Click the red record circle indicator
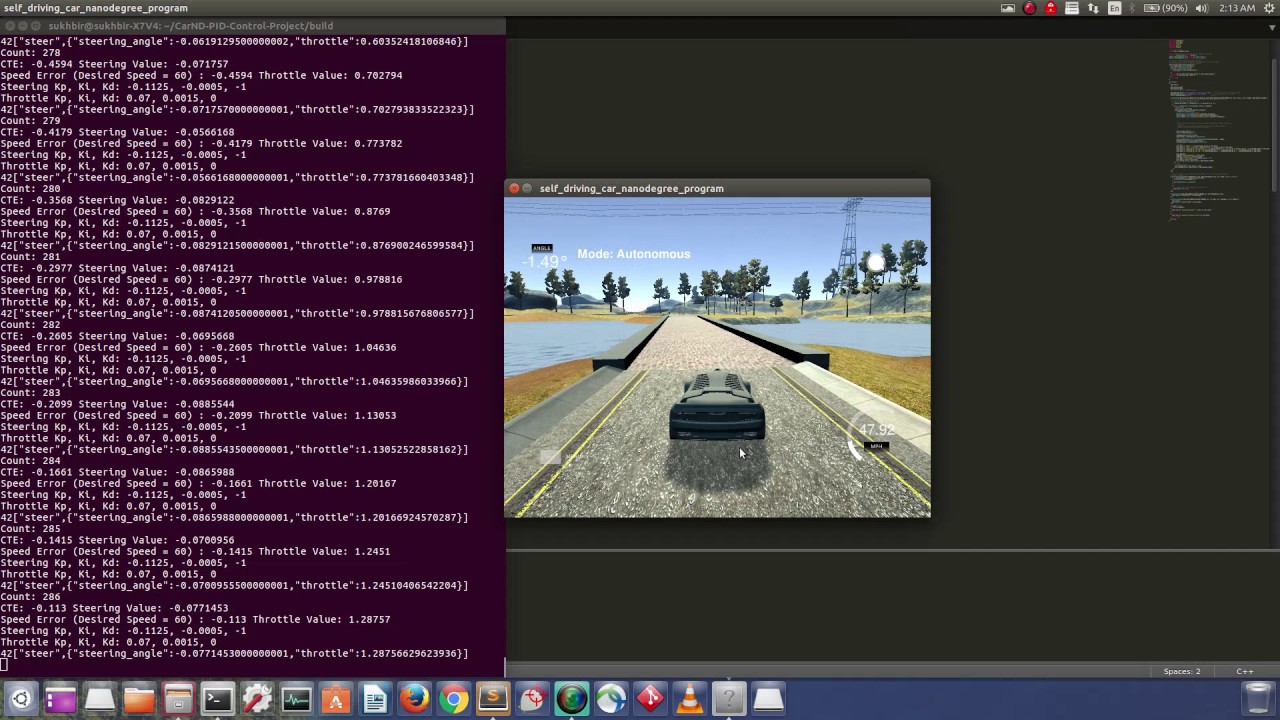 [1029, 8]
